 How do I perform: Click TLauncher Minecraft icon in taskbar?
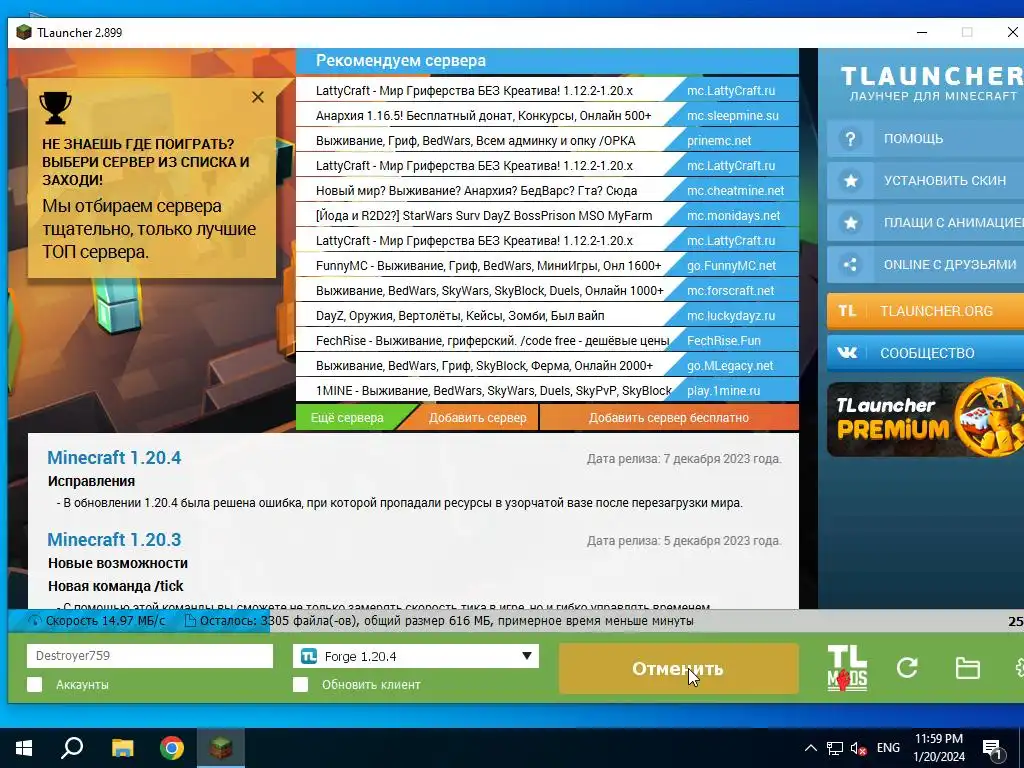point(221,748)
